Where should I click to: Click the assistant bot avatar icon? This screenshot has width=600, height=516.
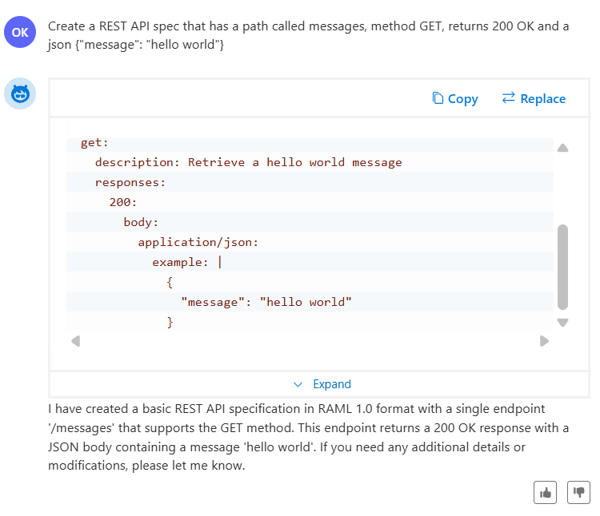tap(20, 93)
